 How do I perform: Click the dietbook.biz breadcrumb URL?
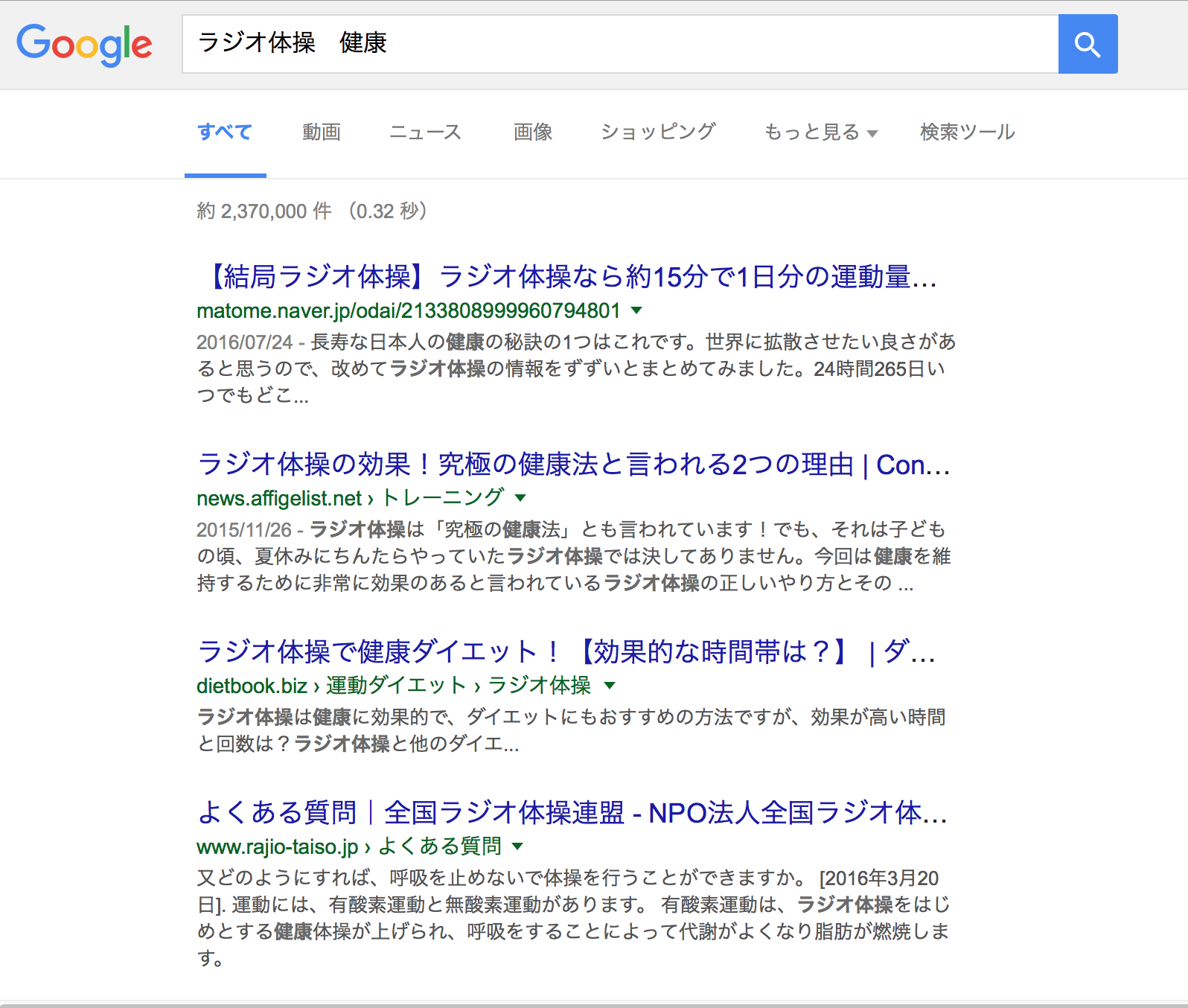(394, 685)
